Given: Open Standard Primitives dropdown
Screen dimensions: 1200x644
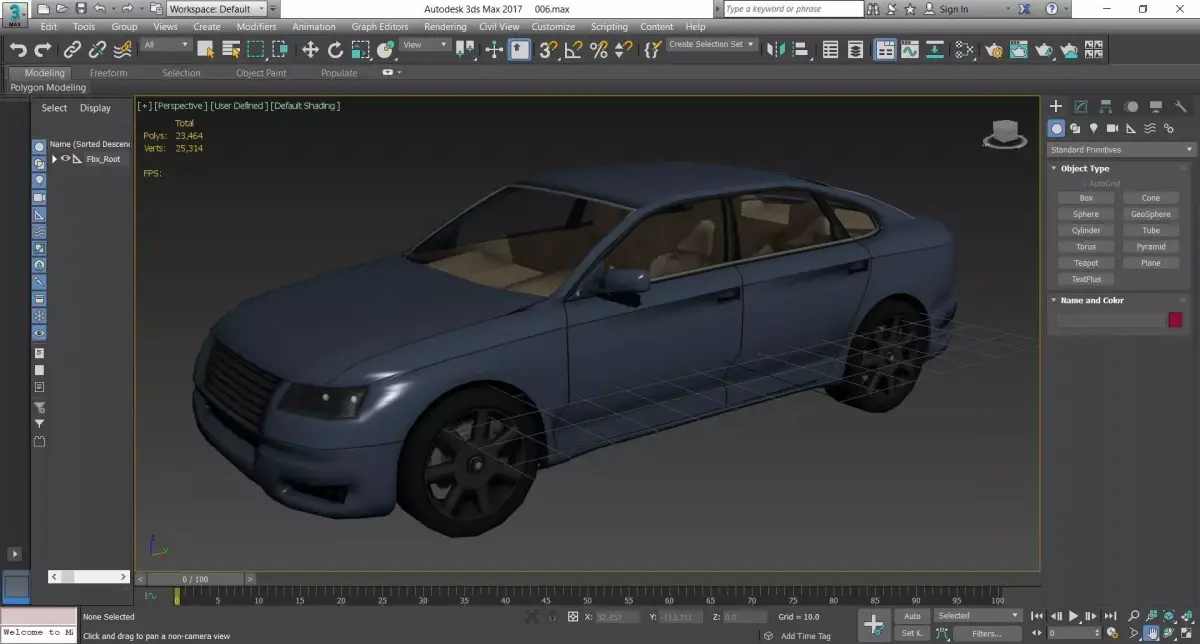Looking at the screenshot, I should click(1121, 150).
